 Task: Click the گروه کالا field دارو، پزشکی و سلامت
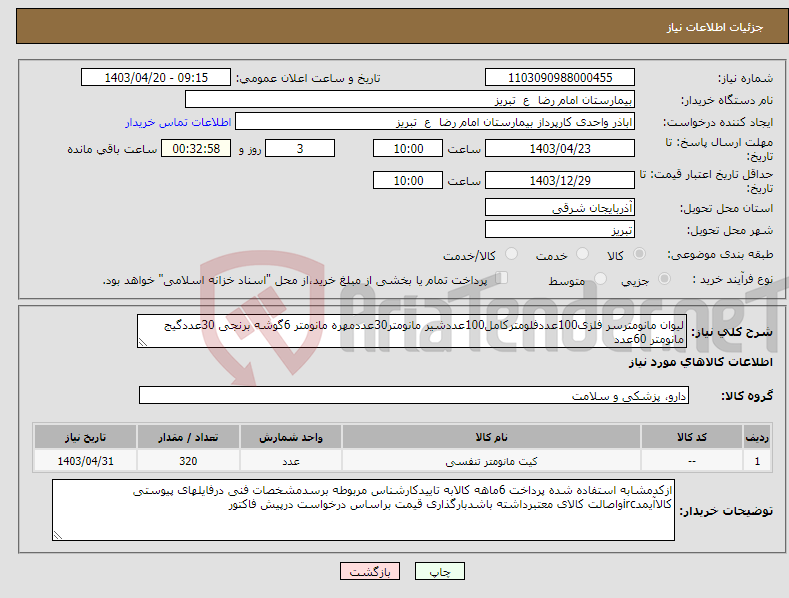[x=414, y=396]
